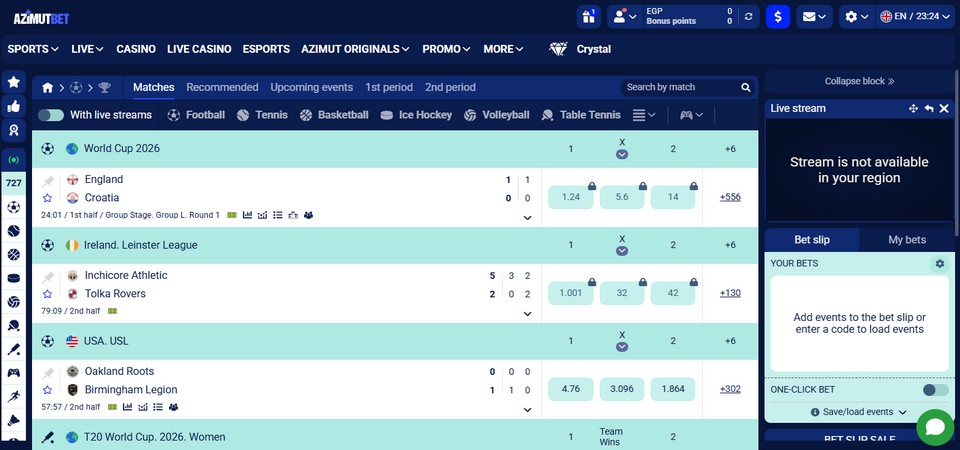Open the green live chat bubble

[x=936, y=427]
